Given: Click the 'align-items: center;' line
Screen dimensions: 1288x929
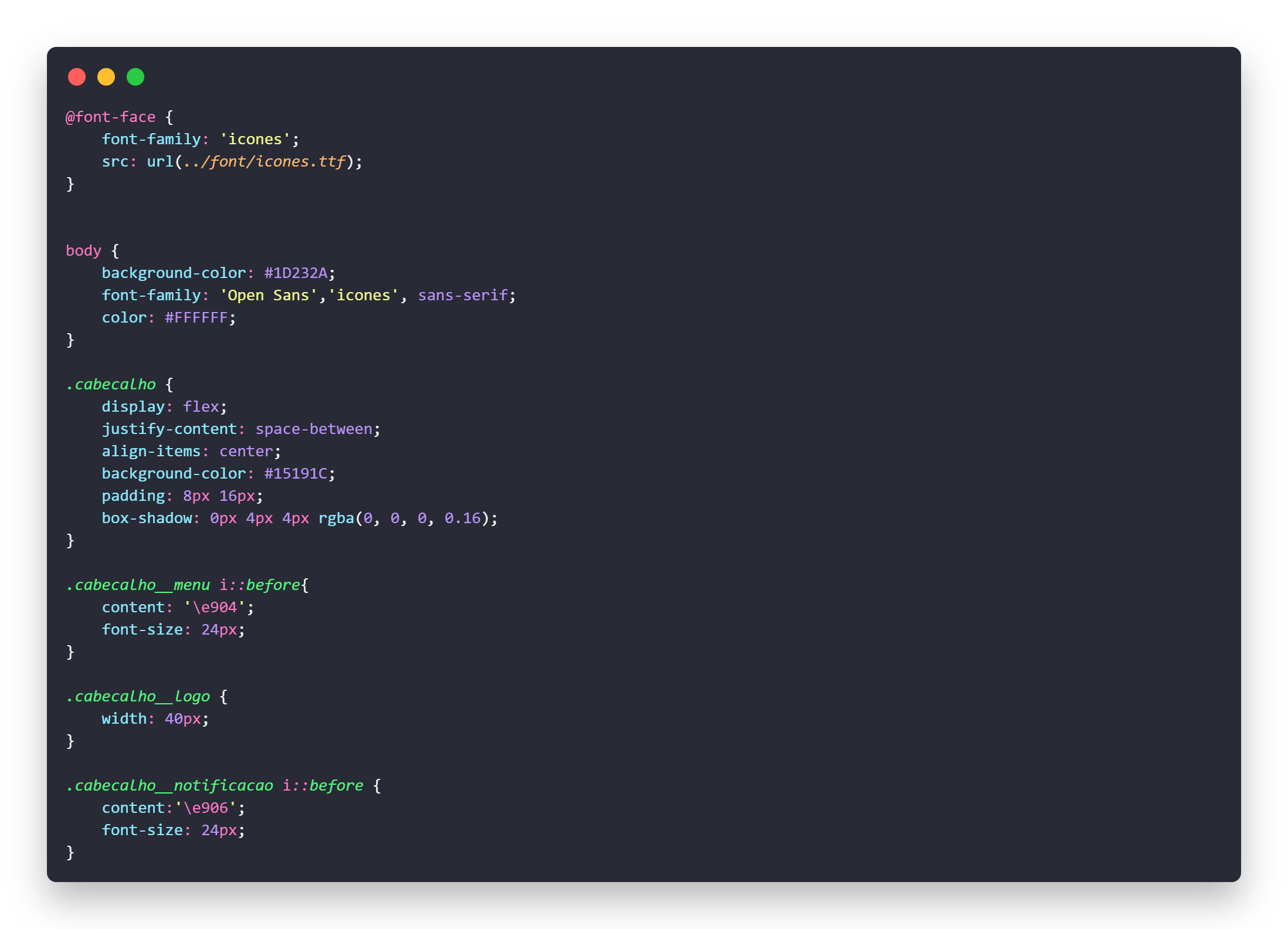Looking at the screenshot, I should [192, 452].
